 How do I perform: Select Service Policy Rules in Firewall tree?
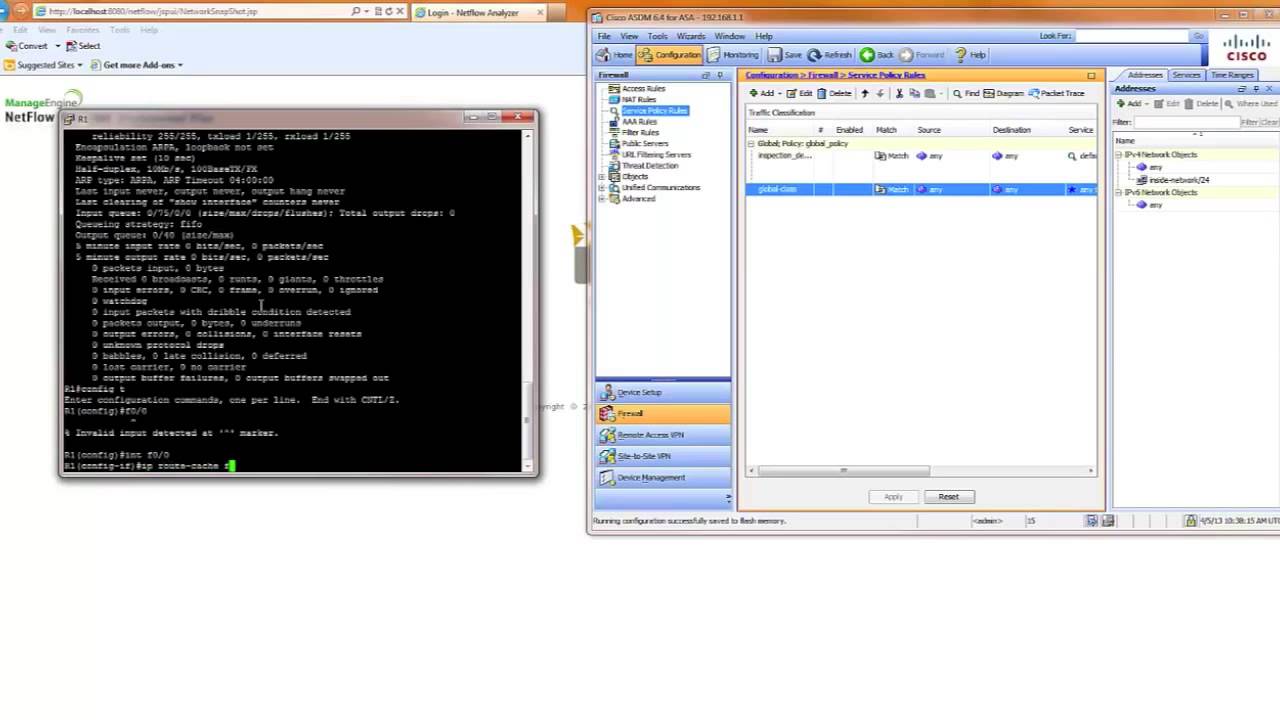[654, 110]
